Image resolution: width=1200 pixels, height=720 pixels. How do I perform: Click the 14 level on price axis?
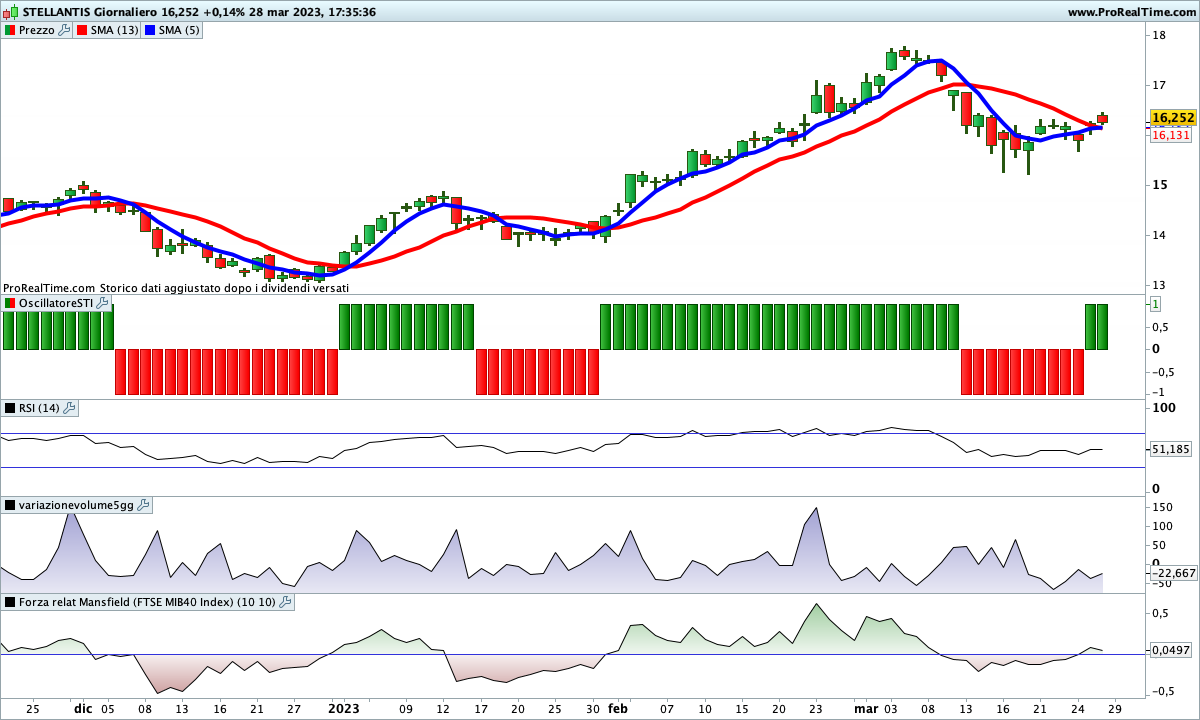click(x=1159, y=235)
